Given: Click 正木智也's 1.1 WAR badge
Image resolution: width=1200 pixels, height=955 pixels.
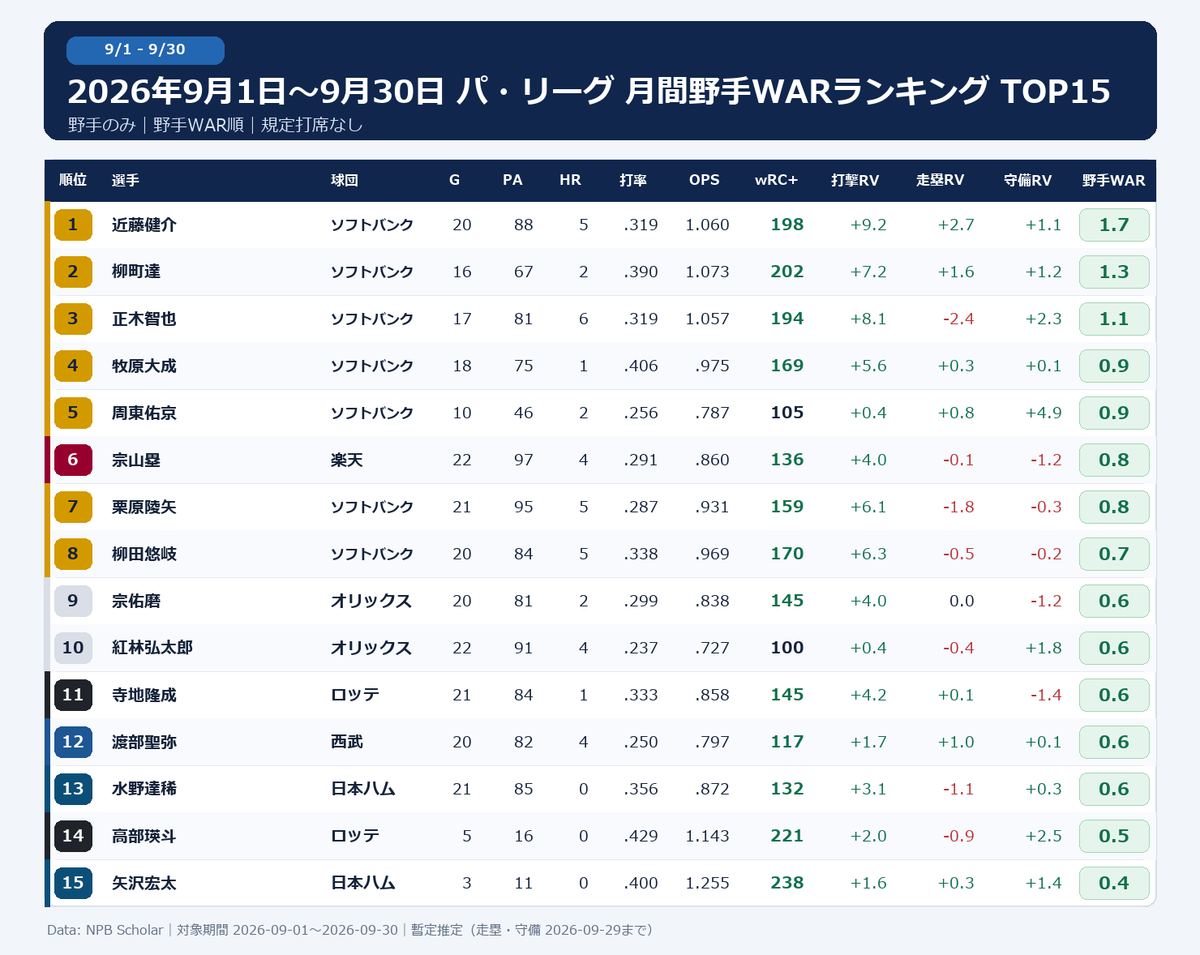Looking at the screenshot, I should click(1114, 319).
